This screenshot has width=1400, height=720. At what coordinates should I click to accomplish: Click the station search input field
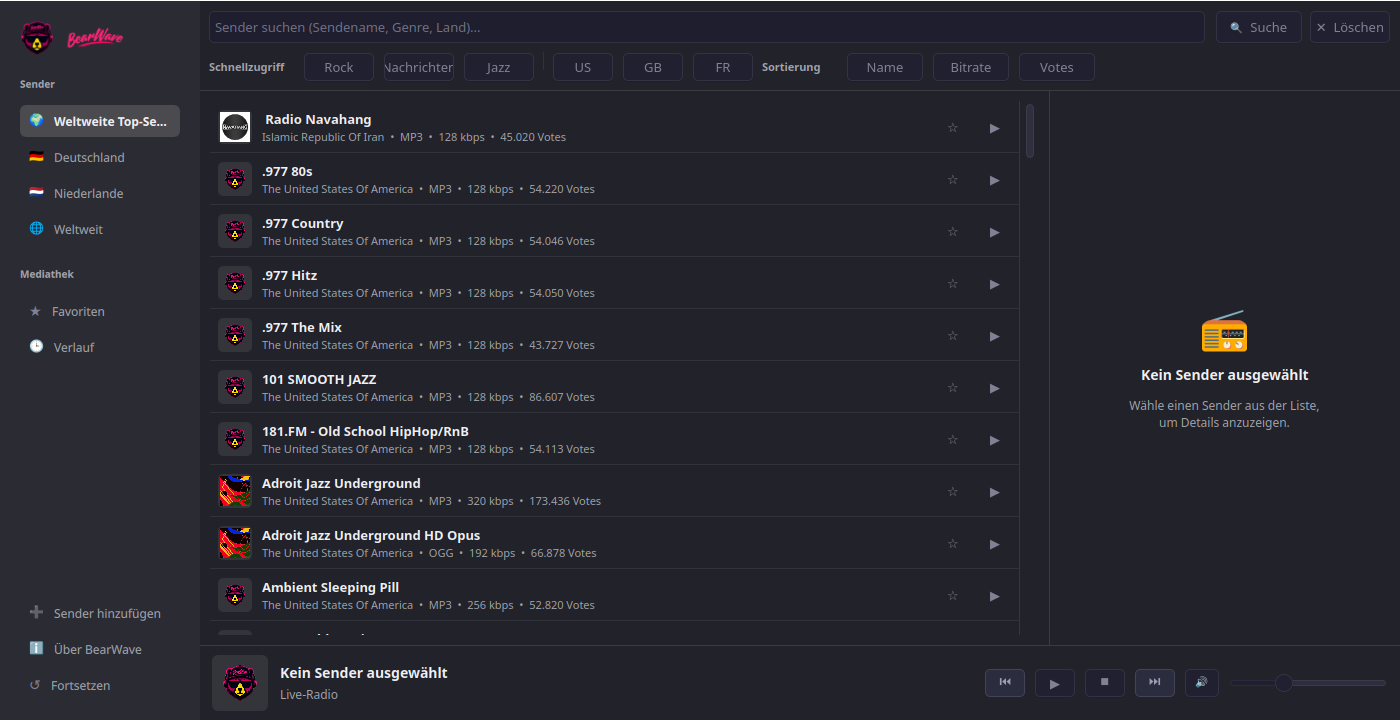click(706, 27)
